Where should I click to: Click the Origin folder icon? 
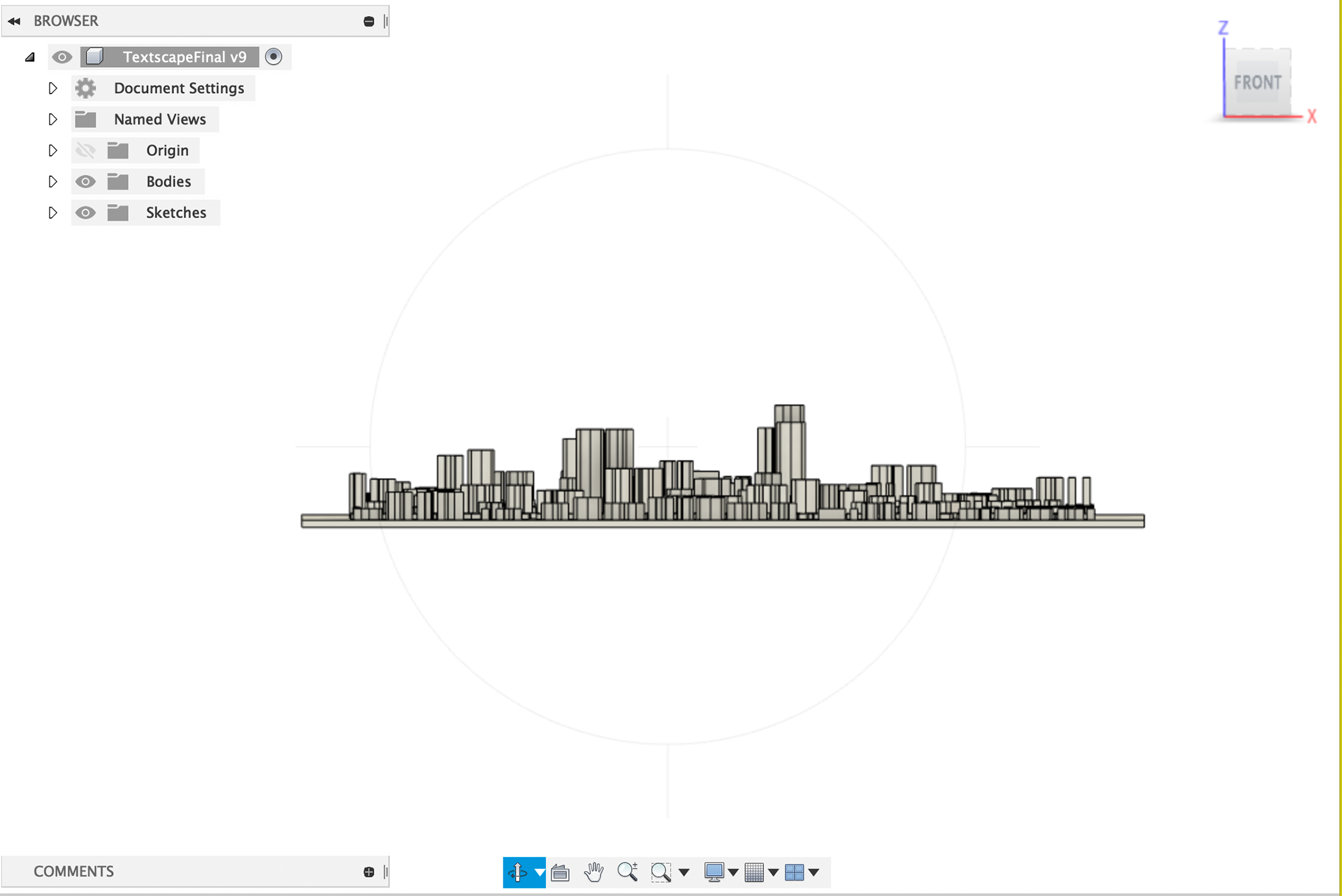point(118,150)
